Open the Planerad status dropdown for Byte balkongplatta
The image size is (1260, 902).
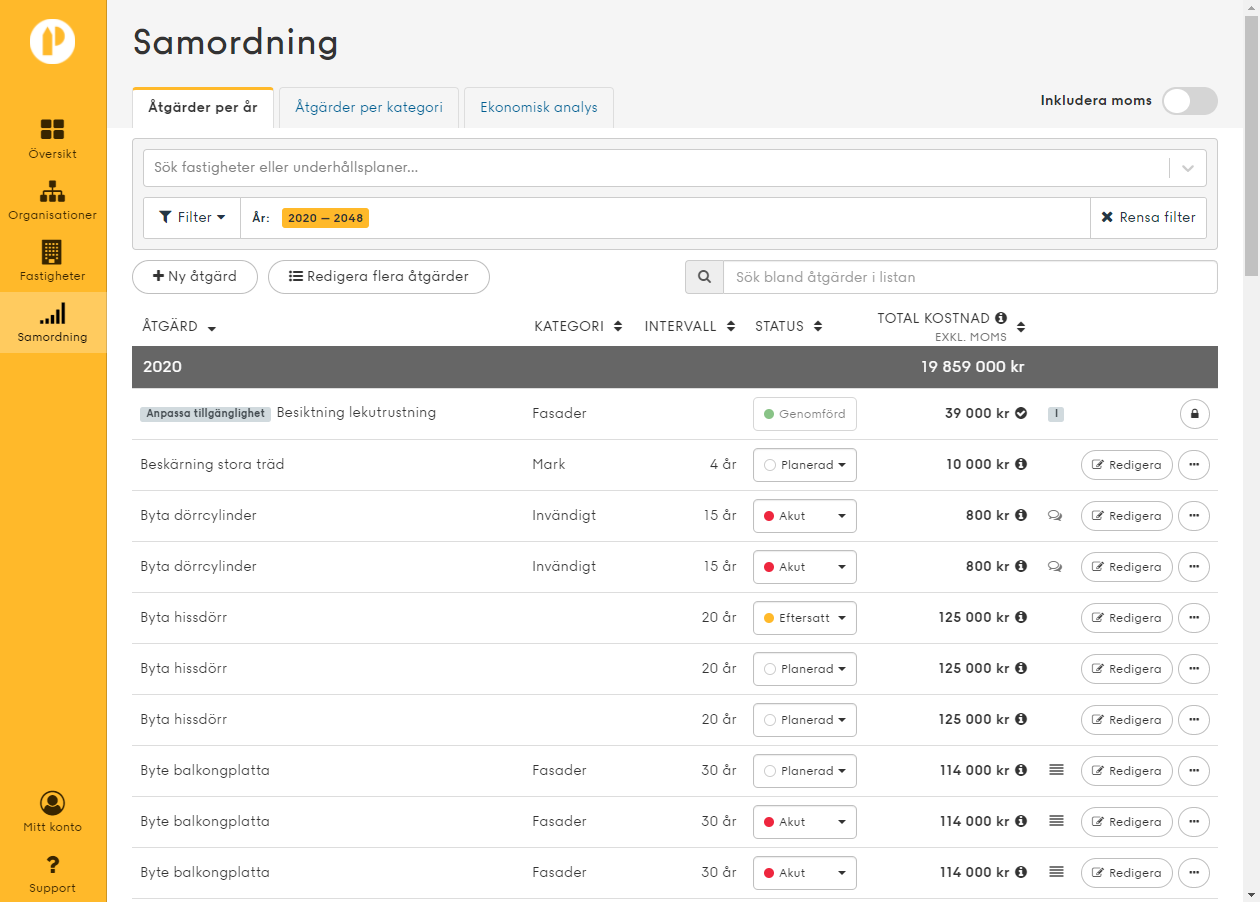pyautogui.click(x=805, y=771)
